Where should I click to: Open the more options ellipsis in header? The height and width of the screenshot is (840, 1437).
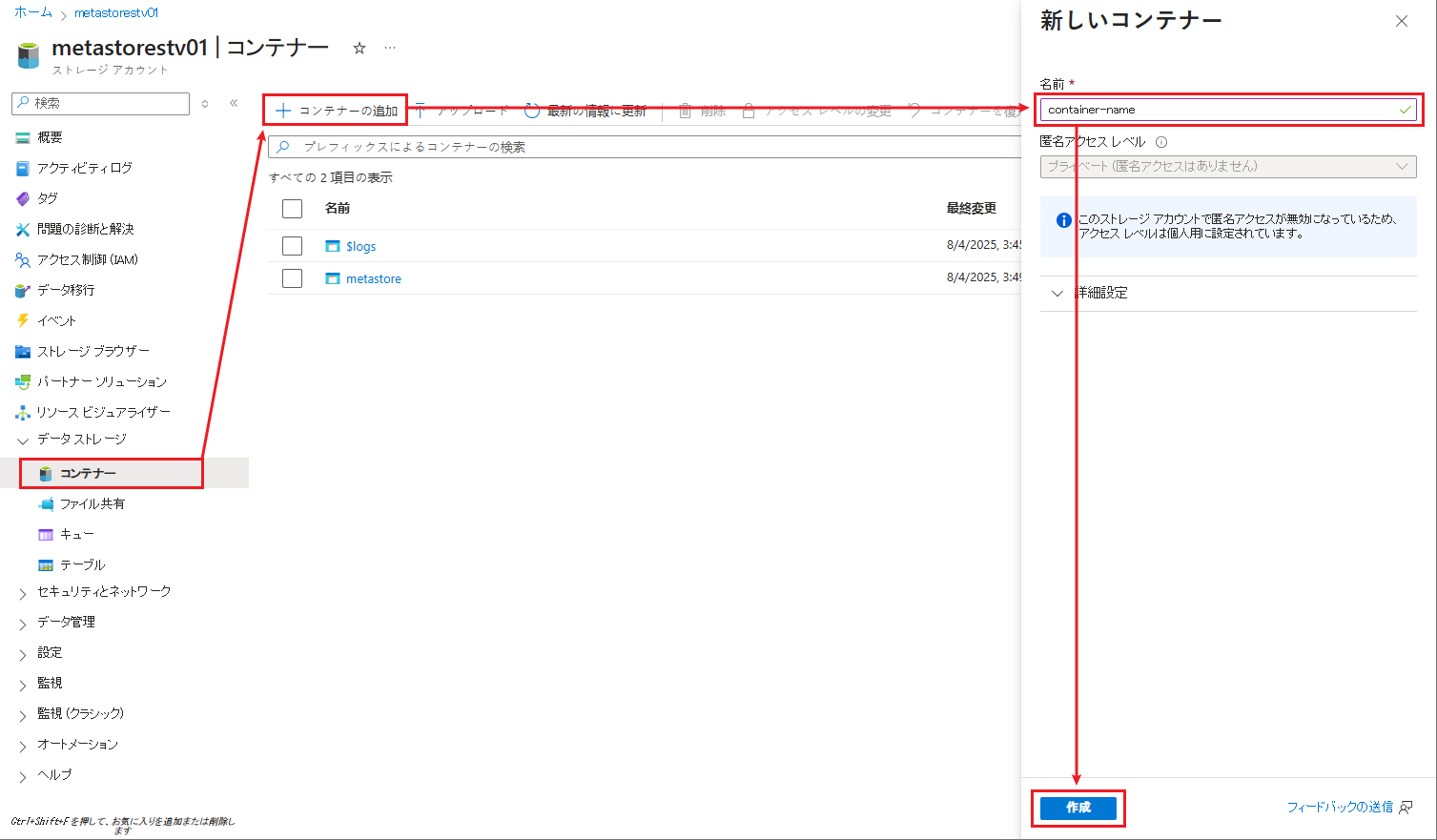[390, 48]
